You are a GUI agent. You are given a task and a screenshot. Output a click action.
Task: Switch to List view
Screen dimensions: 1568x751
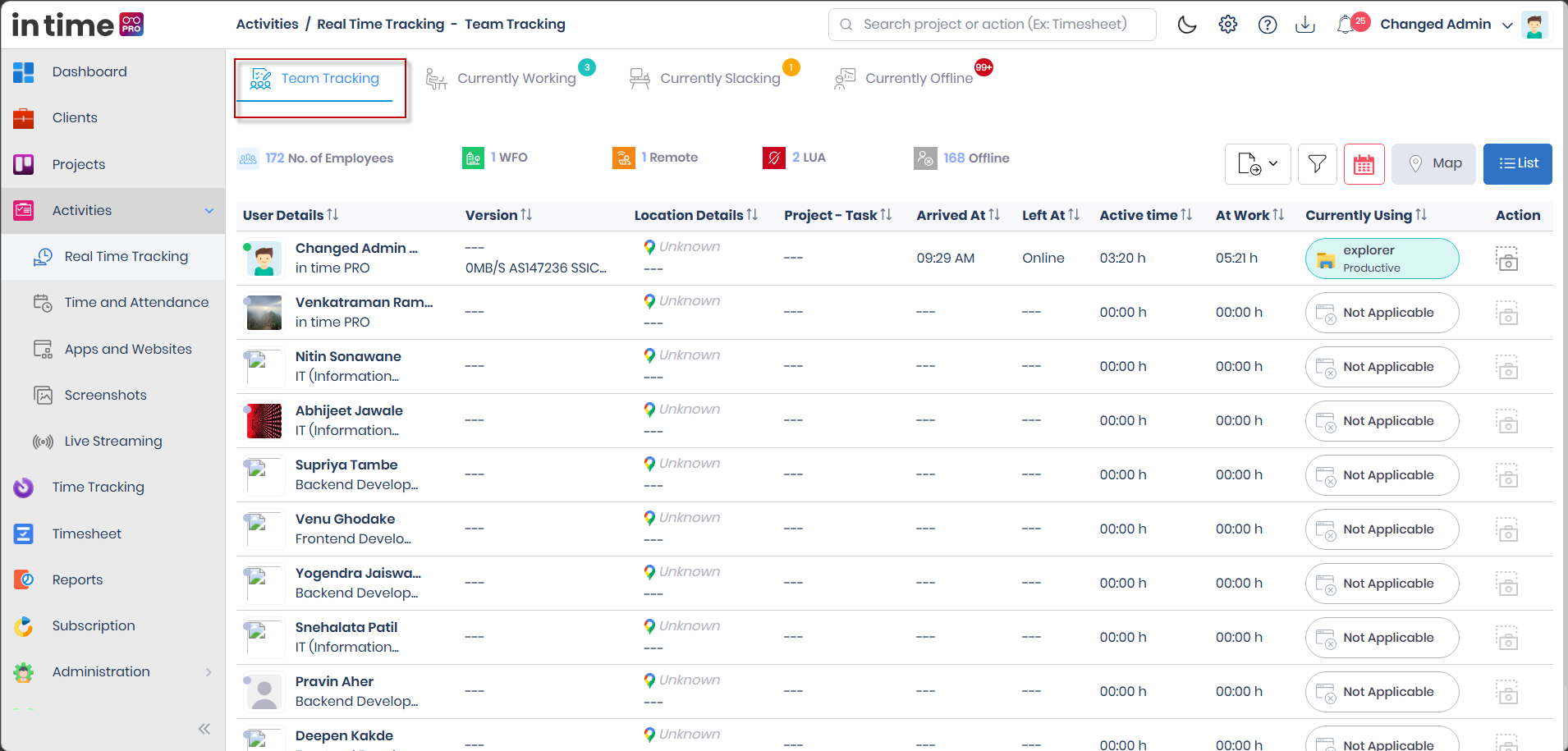[x=1518, y=164]
